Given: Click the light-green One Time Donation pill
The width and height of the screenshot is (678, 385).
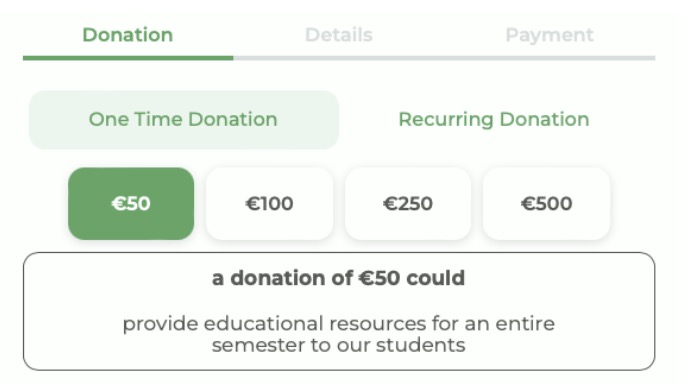Looking at the screenshot, I should (184, 120).
